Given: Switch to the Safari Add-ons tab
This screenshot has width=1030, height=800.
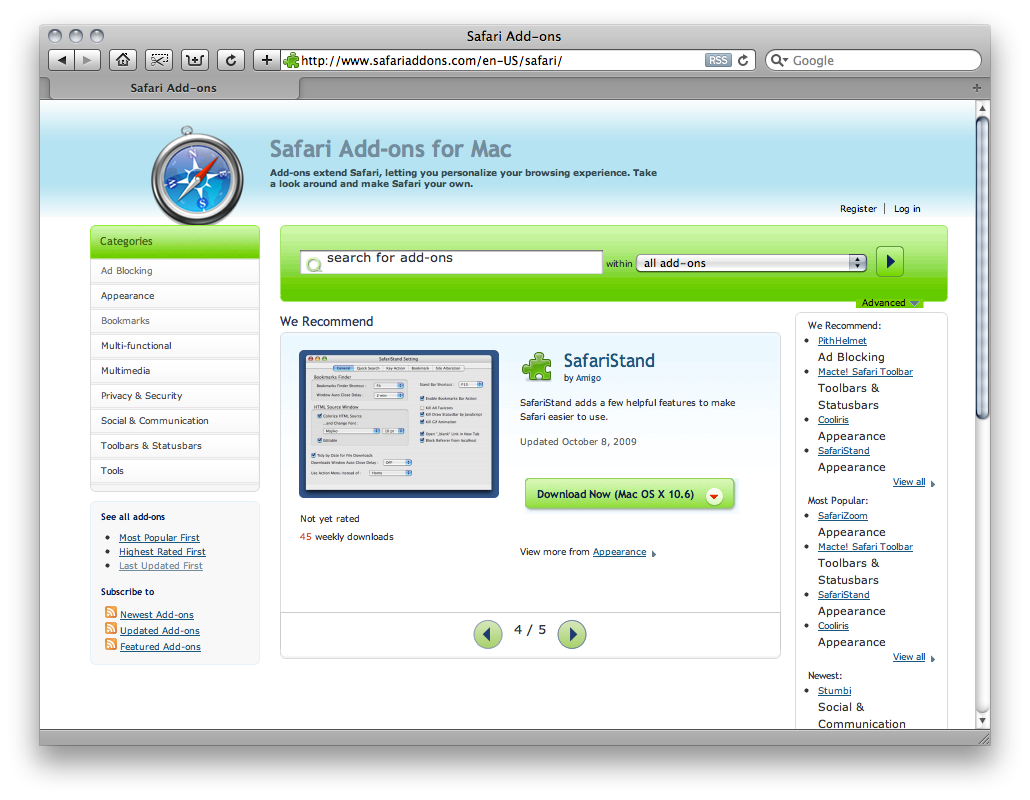Looking at the screenshot, I should coord(172,88).
